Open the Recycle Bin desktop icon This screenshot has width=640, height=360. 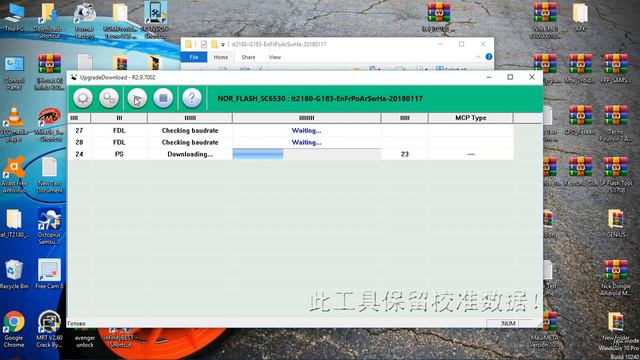[14, 274]
